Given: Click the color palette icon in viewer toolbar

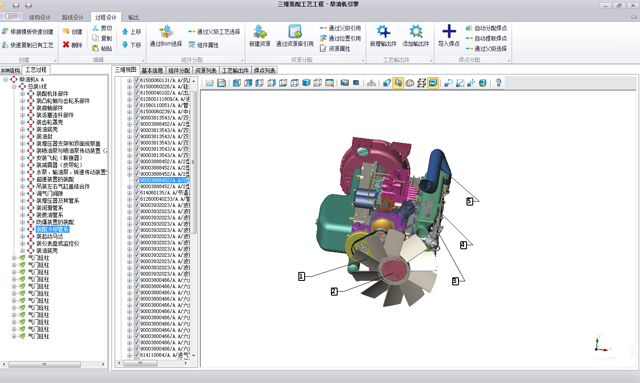Looking at the screenshot, I should (409, 83).
